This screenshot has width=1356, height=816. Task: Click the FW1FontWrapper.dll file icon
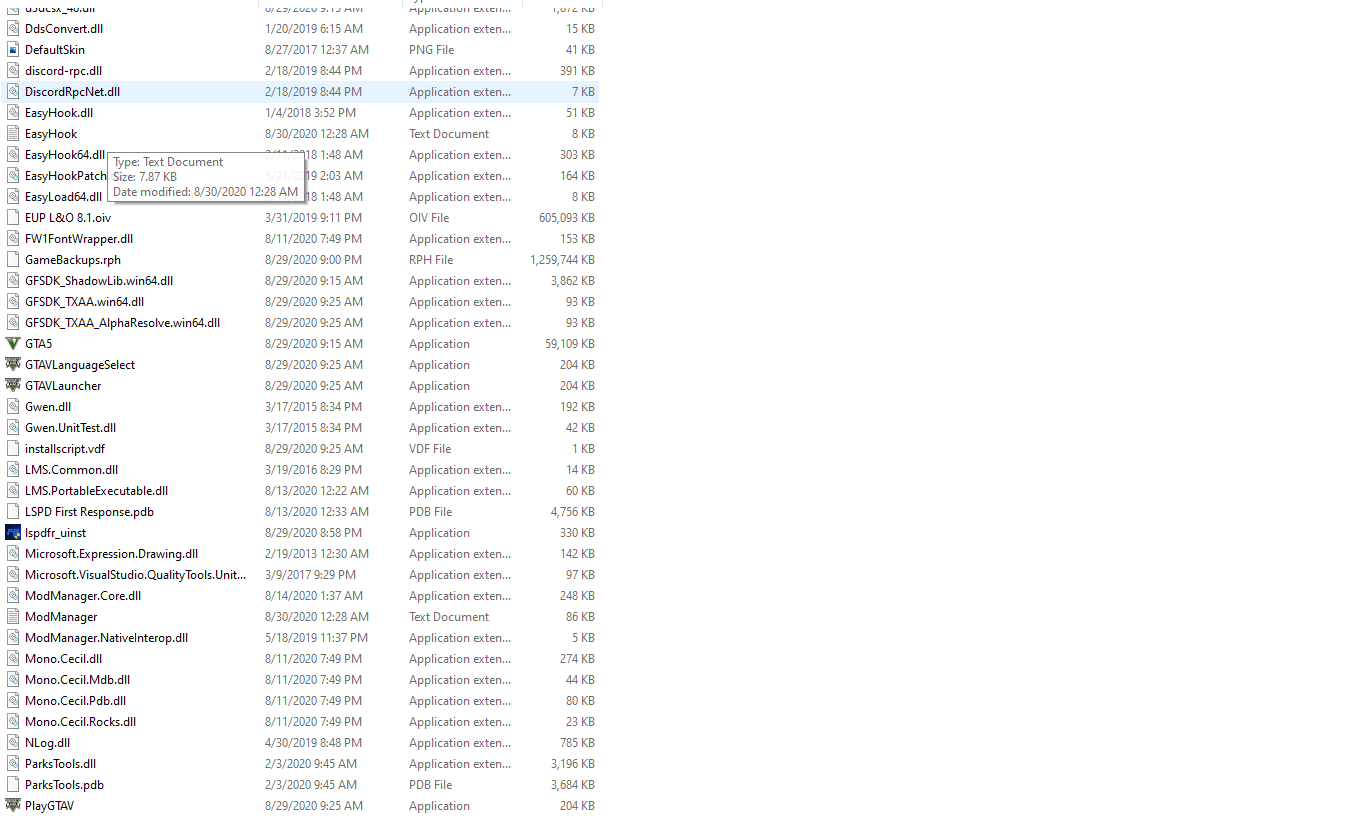click(x=13, y=239)
